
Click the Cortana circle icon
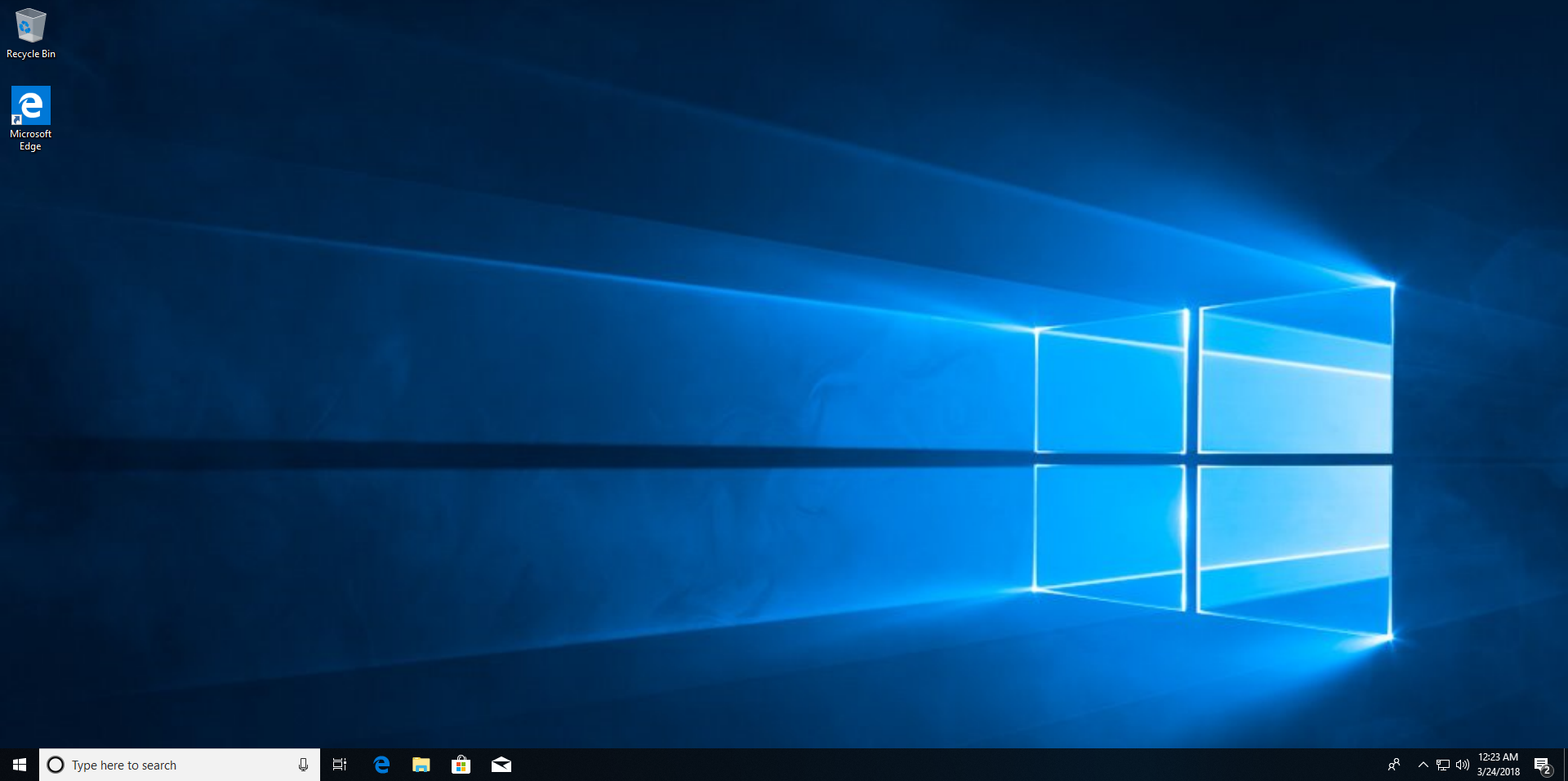[56, 765]
